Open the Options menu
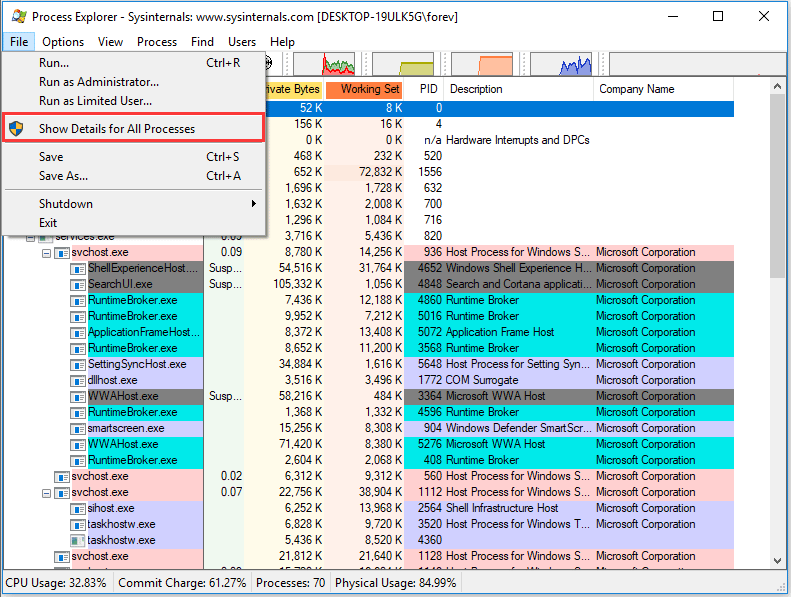Viewport: 791px width, 597px height. point(63,42)
